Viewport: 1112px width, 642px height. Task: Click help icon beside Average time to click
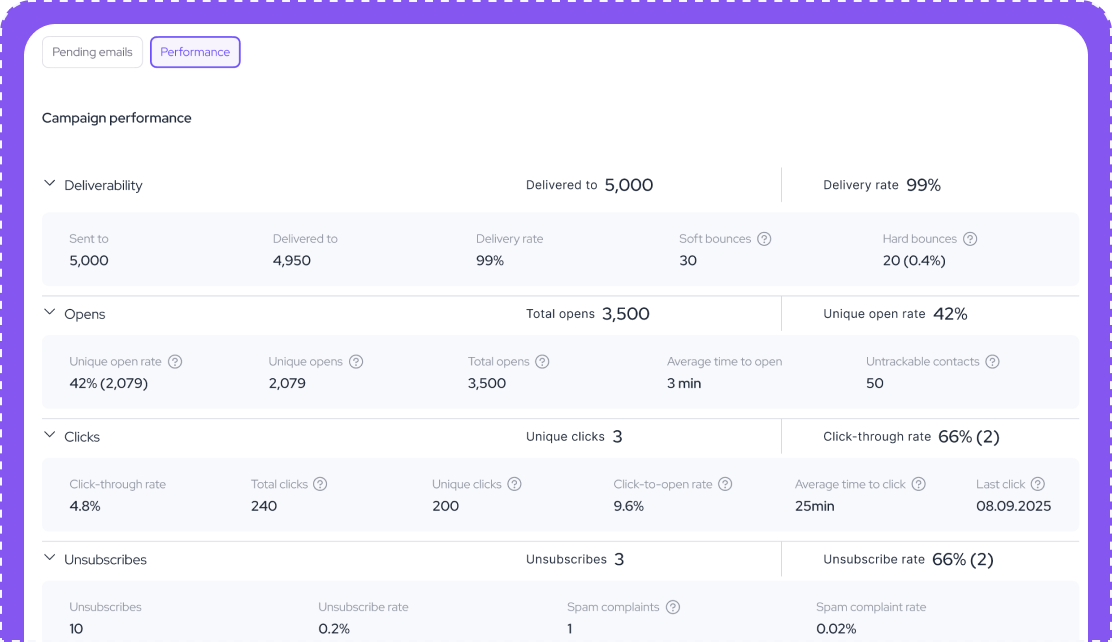(x=918, y=484)
